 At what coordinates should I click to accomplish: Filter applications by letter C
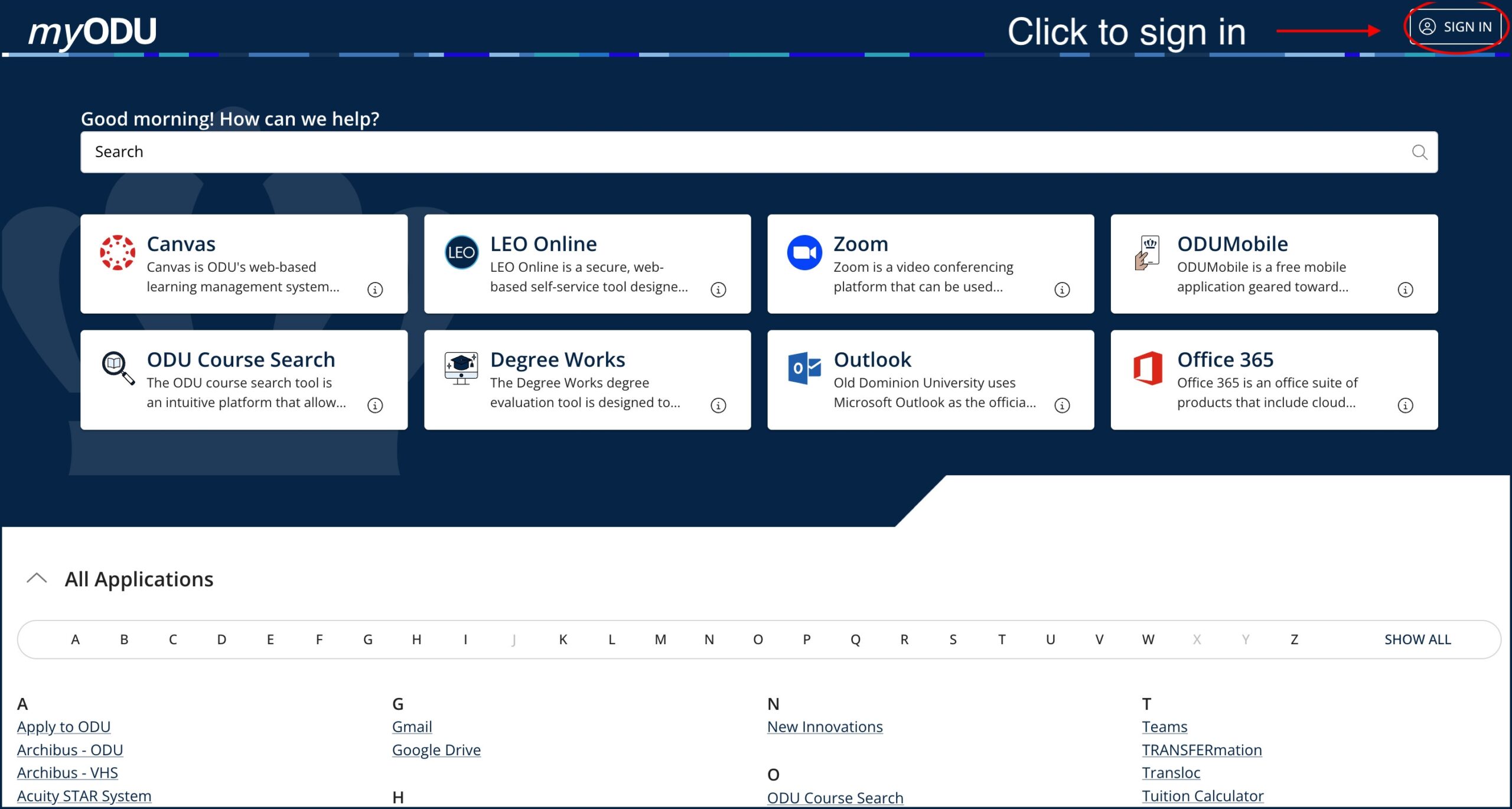pos(172,639)
